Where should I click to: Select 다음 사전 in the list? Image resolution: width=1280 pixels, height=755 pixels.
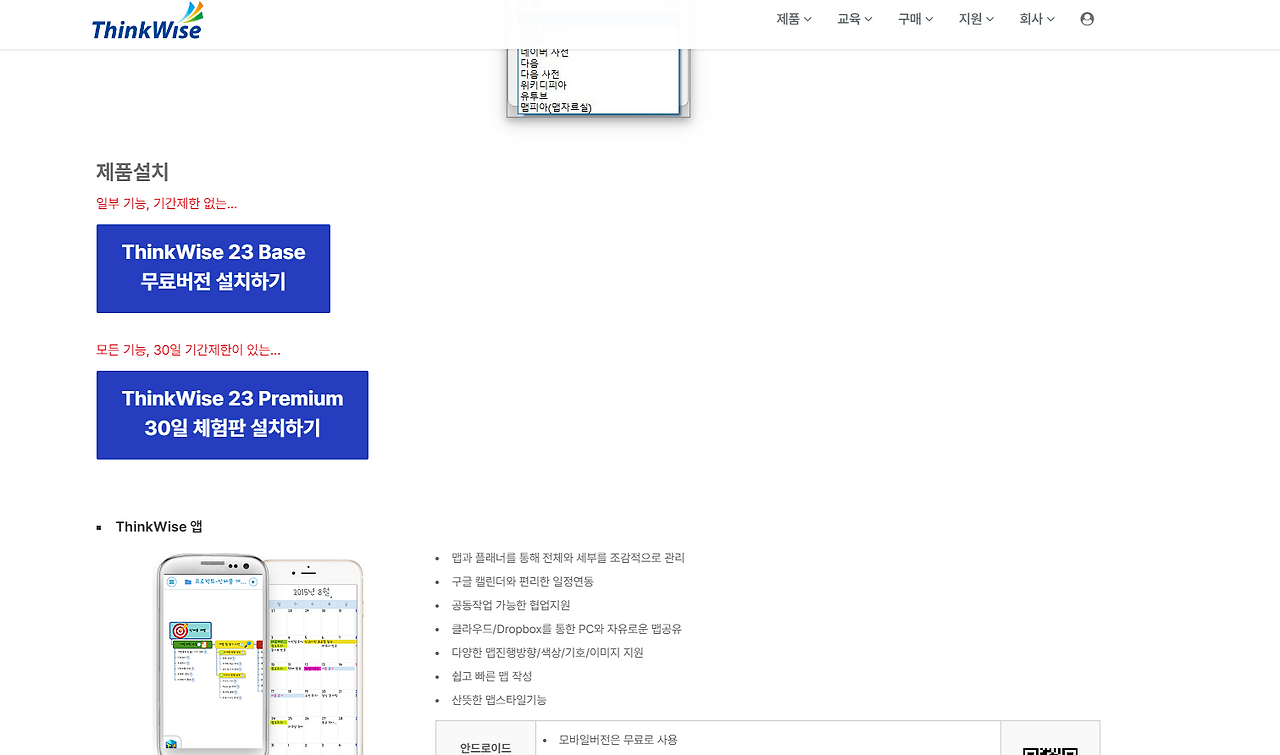(x=541, y=74)
